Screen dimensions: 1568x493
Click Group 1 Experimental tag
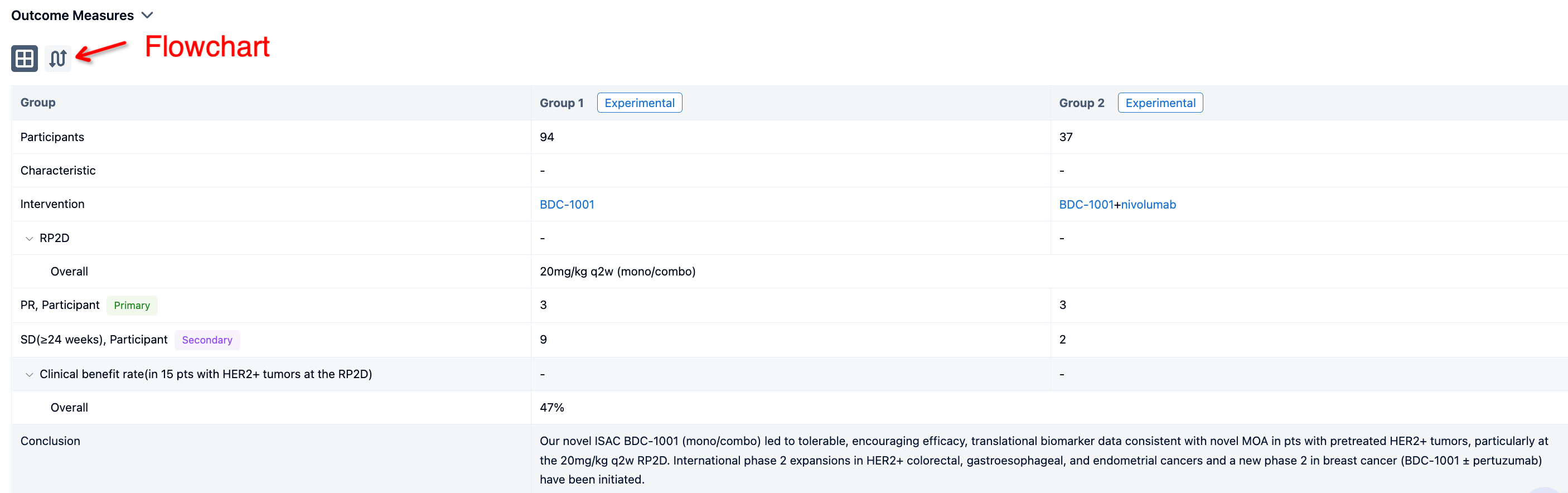point(639,103)
